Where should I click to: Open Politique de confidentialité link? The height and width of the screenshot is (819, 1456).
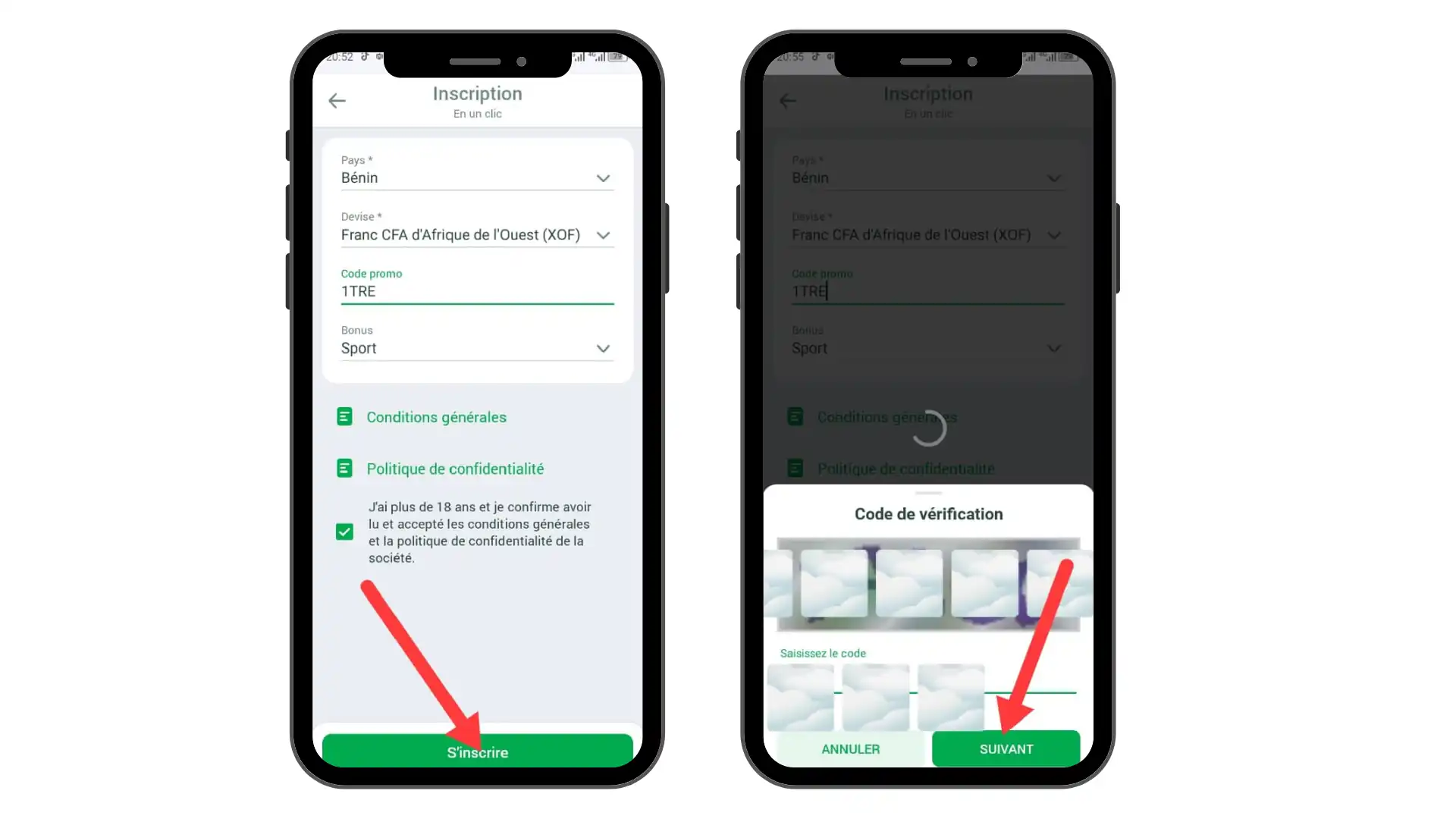(454, 469)
